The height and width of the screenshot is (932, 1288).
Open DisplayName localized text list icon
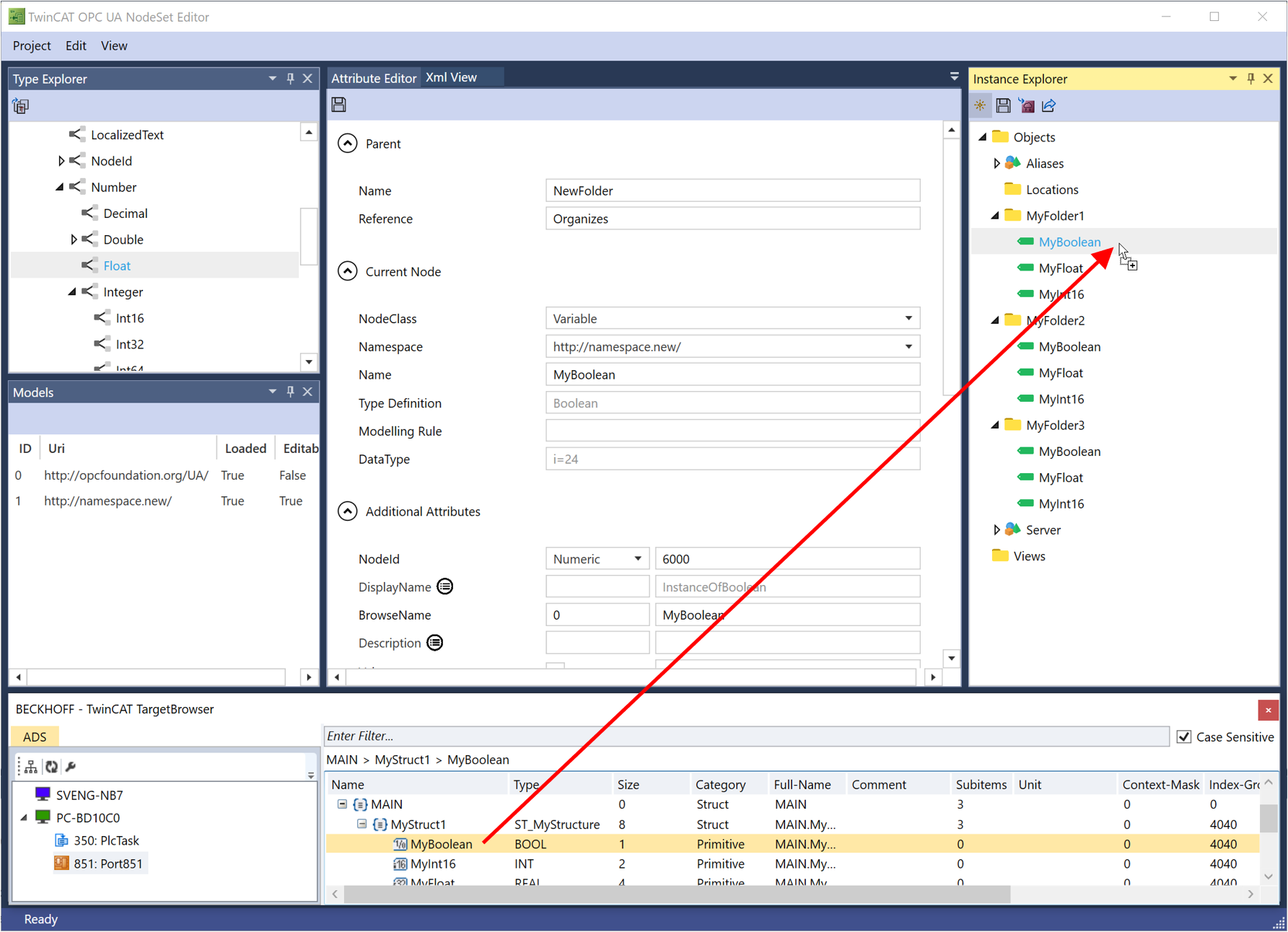pyautogui.click(x=445, y=586)
